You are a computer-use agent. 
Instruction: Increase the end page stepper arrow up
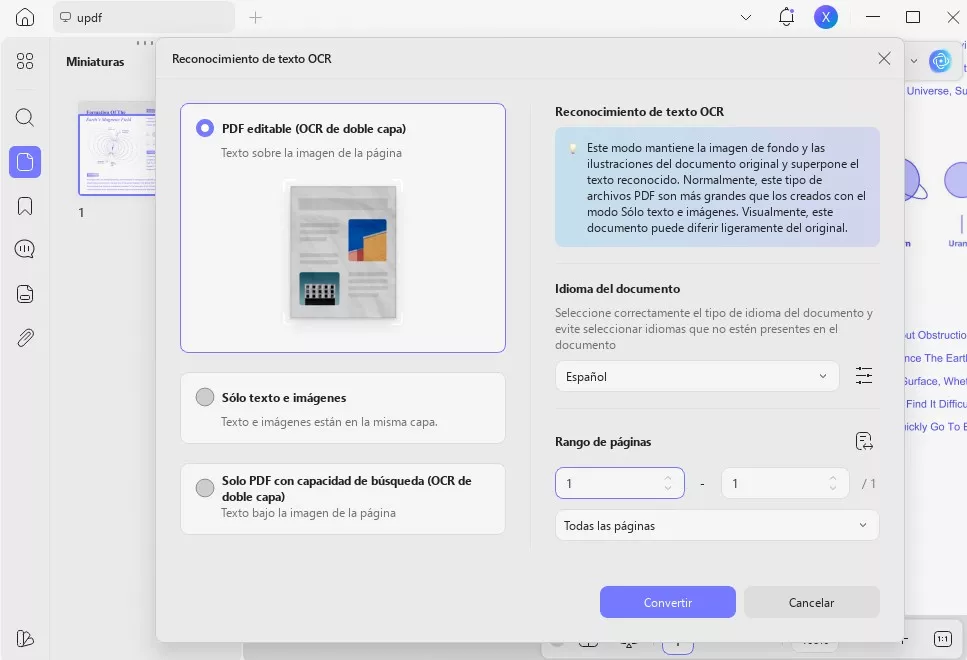833,477
